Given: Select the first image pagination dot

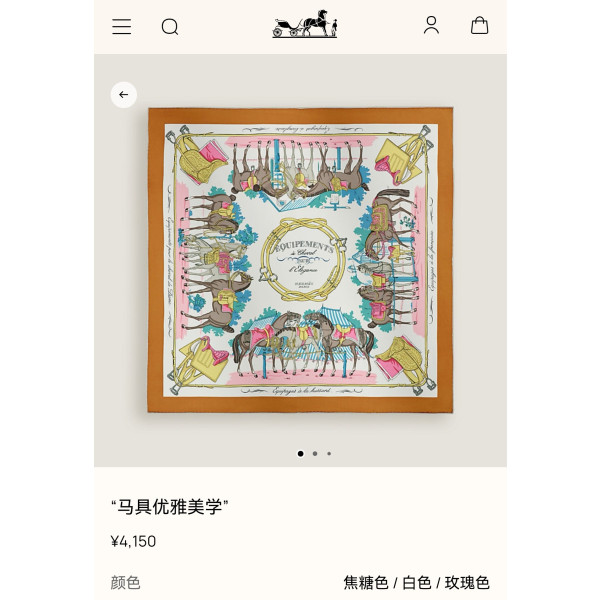Looking at the screenshot, I should click(300, 453).
